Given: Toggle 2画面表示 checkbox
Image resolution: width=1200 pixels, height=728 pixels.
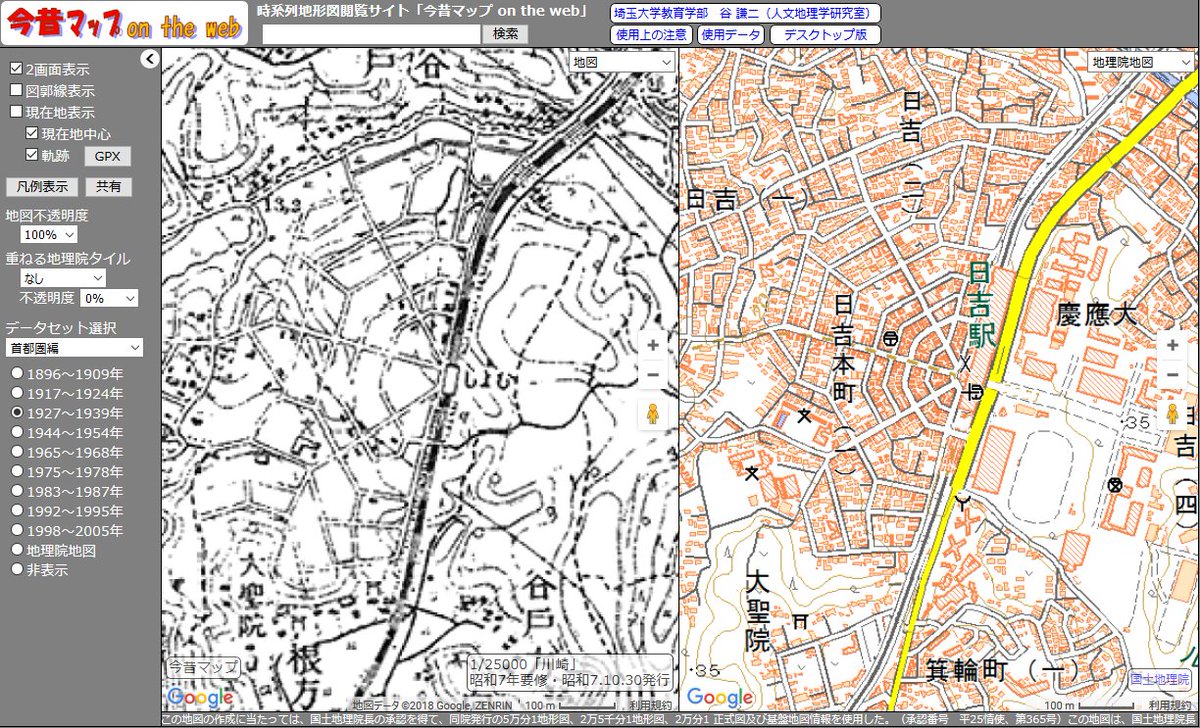Looking at the screenshot, I should 16,69.
